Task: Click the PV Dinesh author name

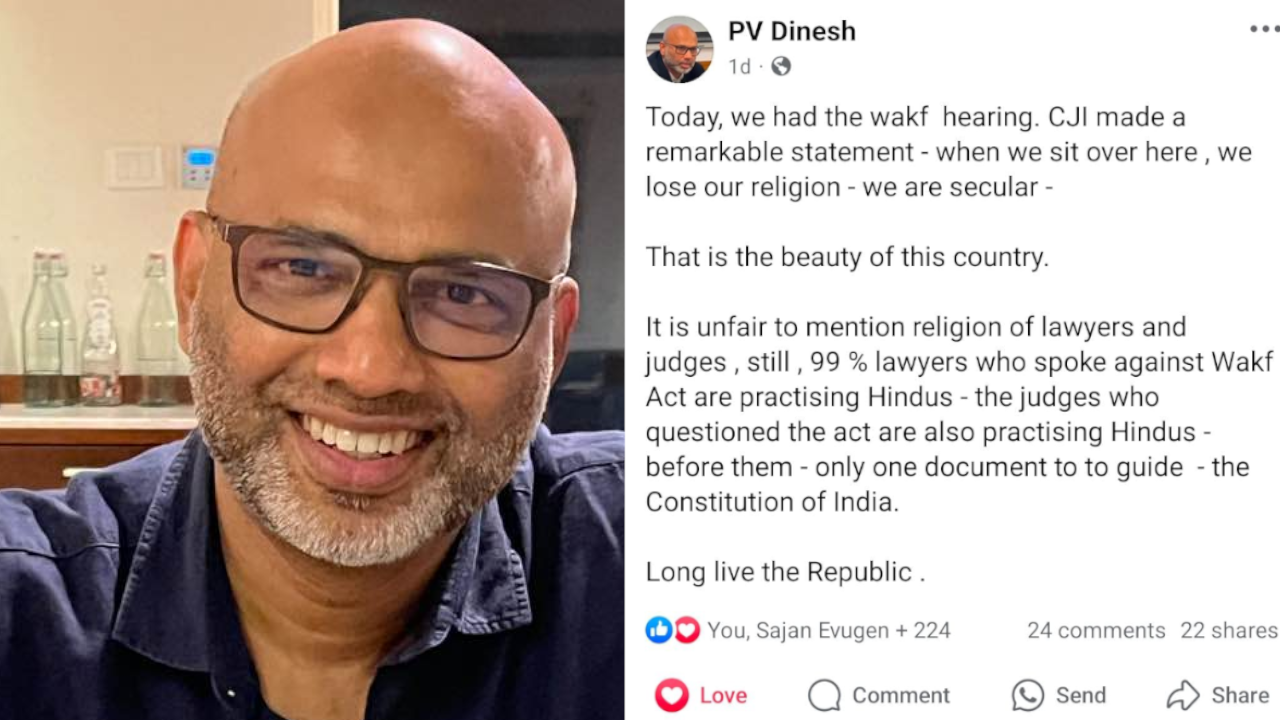Action: tap(791, 31)
